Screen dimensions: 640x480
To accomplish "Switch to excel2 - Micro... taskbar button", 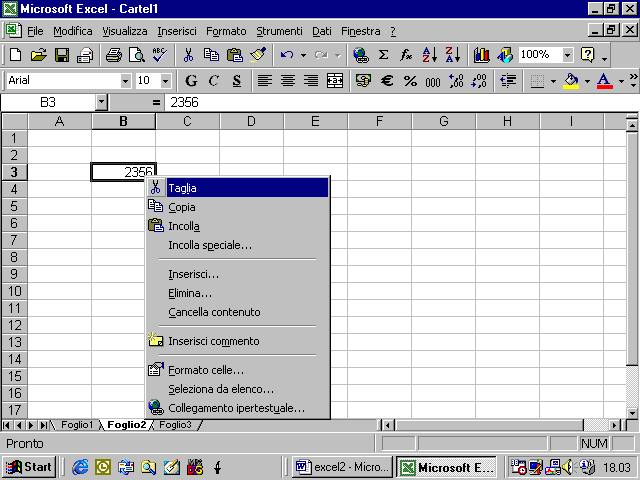I will tap(342, 467).
